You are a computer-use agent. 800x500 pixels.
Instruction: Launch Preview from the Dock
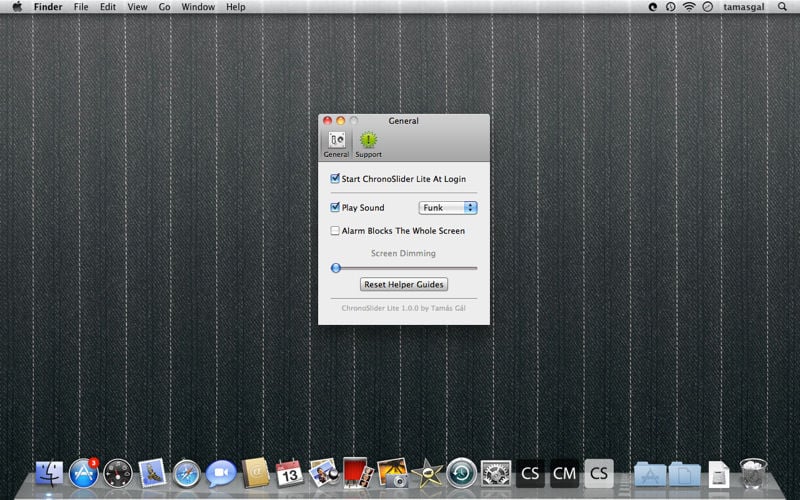[323, 472]
